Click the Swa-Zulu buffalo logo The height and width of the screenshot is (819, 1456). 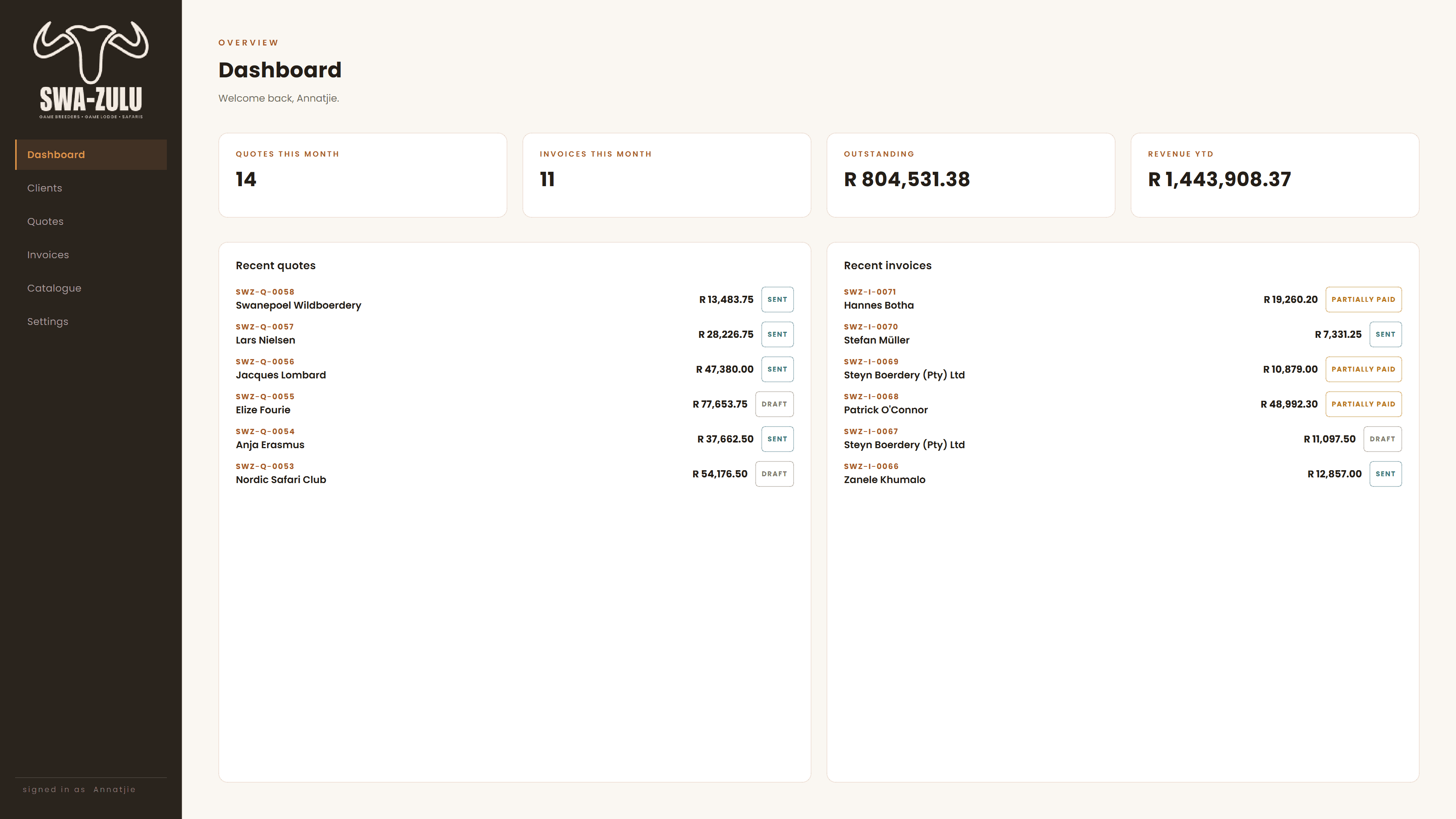(91, 70)
